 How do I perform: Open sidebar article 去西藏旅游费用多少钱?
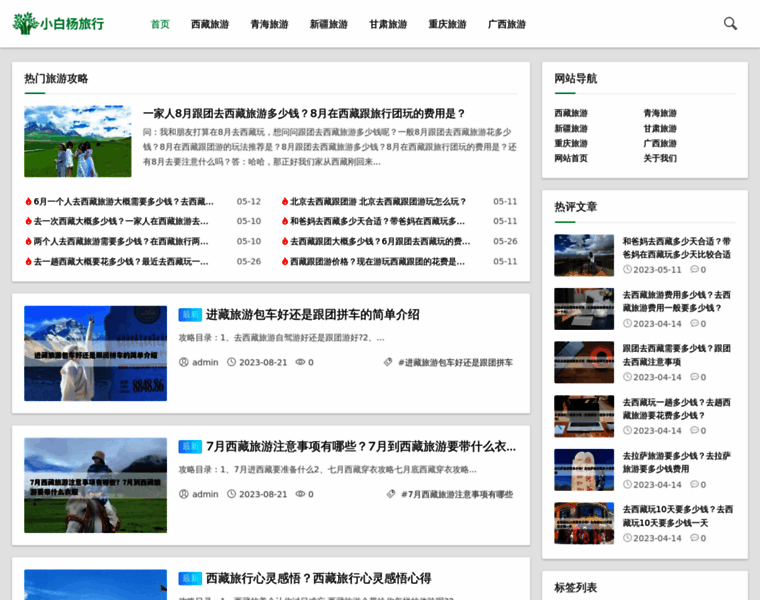(x=677, y=301)
